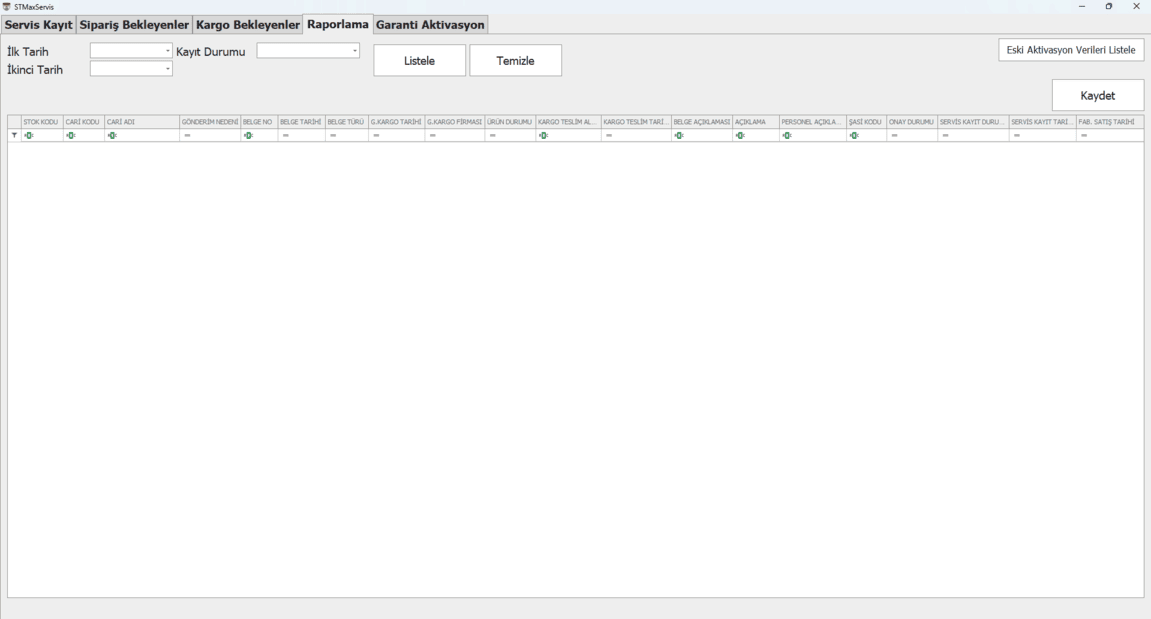
Task: Click the PERSONEL AÇIKLA... column header
Action: tap(813, 122)
